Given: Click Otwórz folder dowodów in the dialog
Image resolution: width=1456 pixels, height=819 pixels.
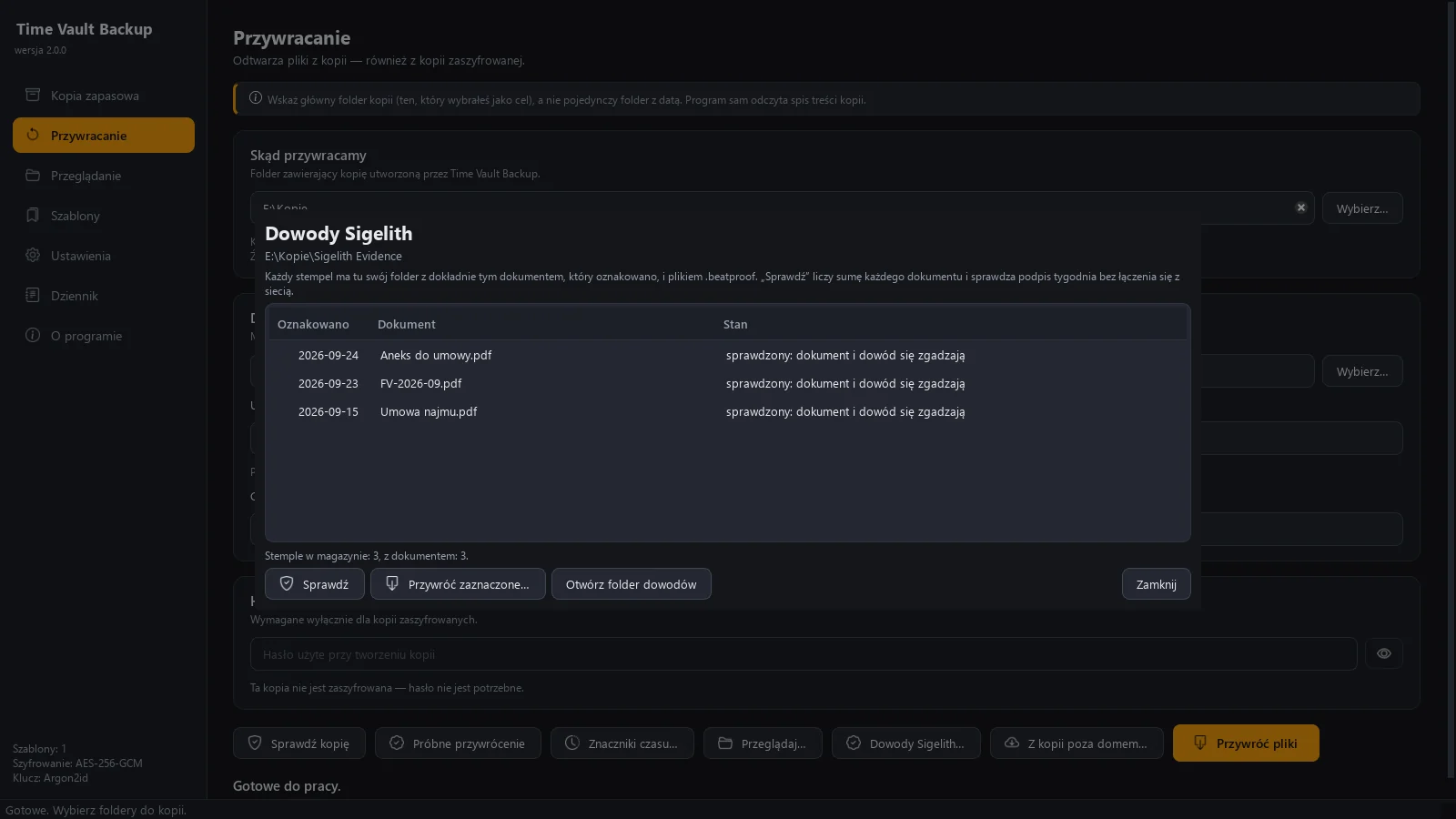Looking at the screenshot, I should 632,584.
